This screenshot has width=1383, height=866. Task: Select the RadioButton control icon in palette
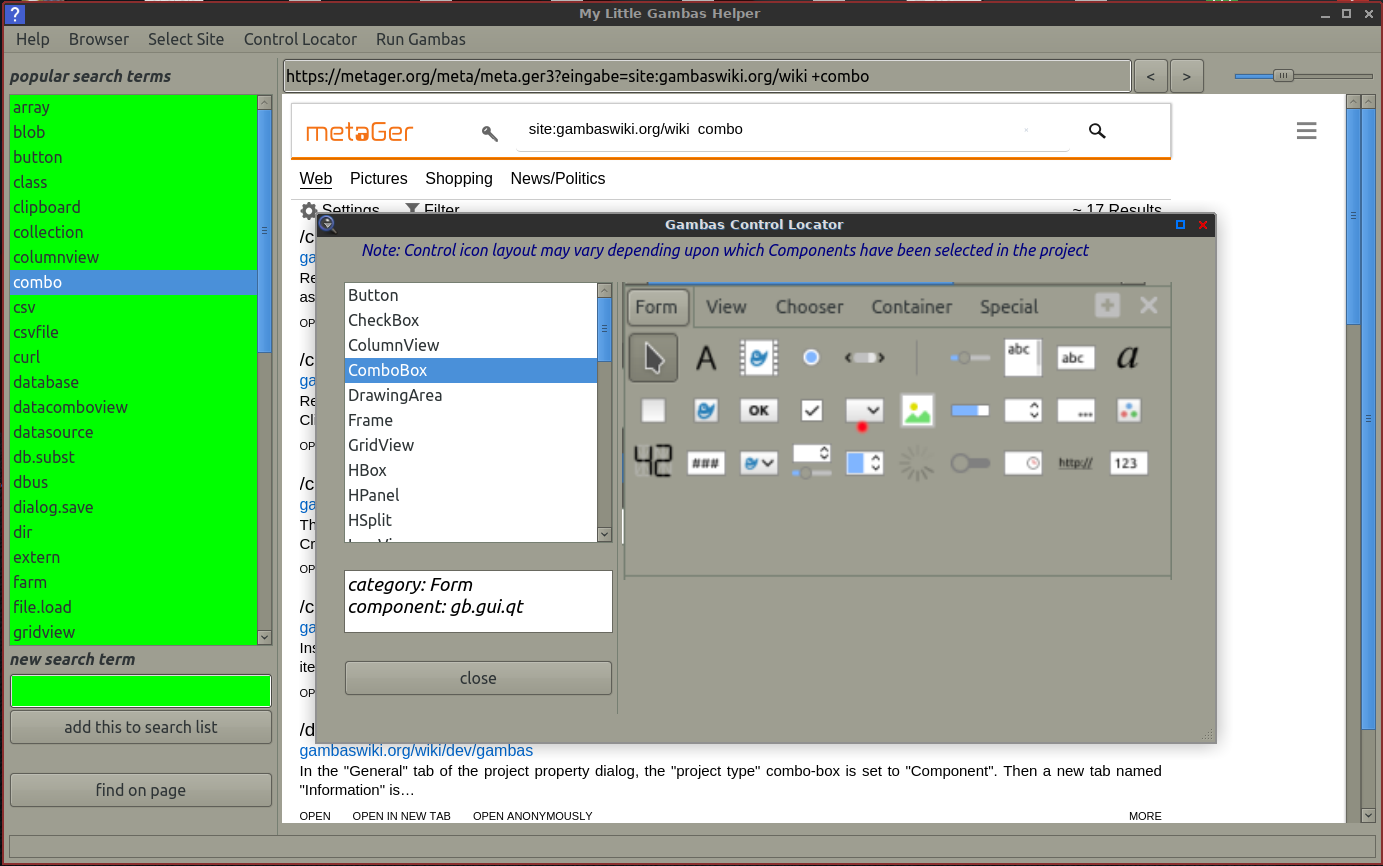tap(811, 357)
